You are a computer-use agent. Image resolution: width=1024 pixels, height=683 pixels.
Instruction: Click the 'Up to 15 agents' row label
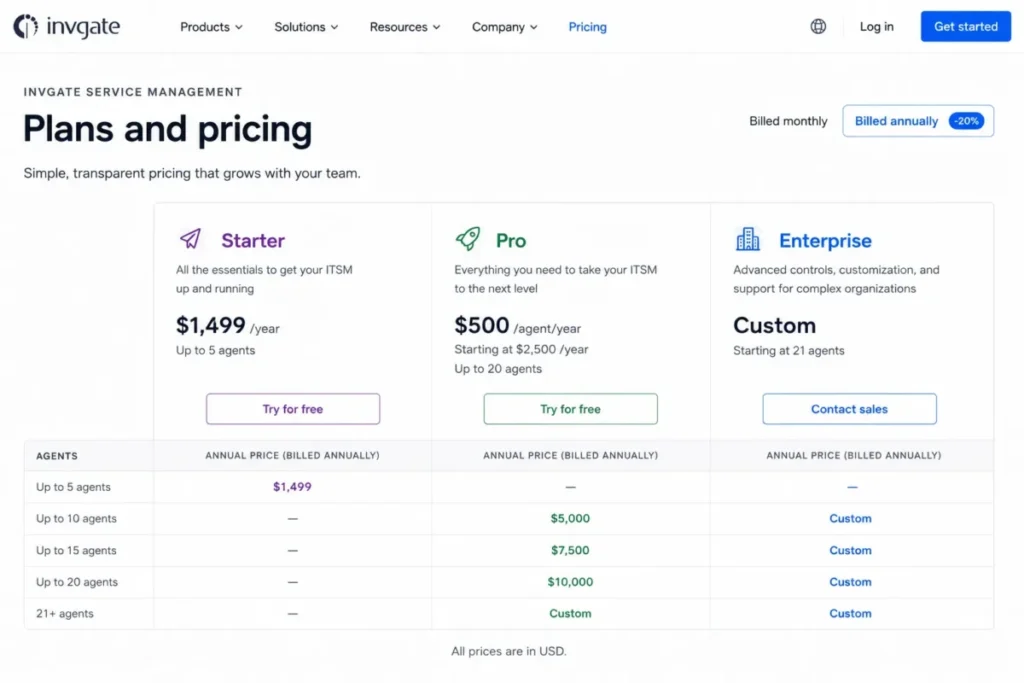(x=76, y=550)
